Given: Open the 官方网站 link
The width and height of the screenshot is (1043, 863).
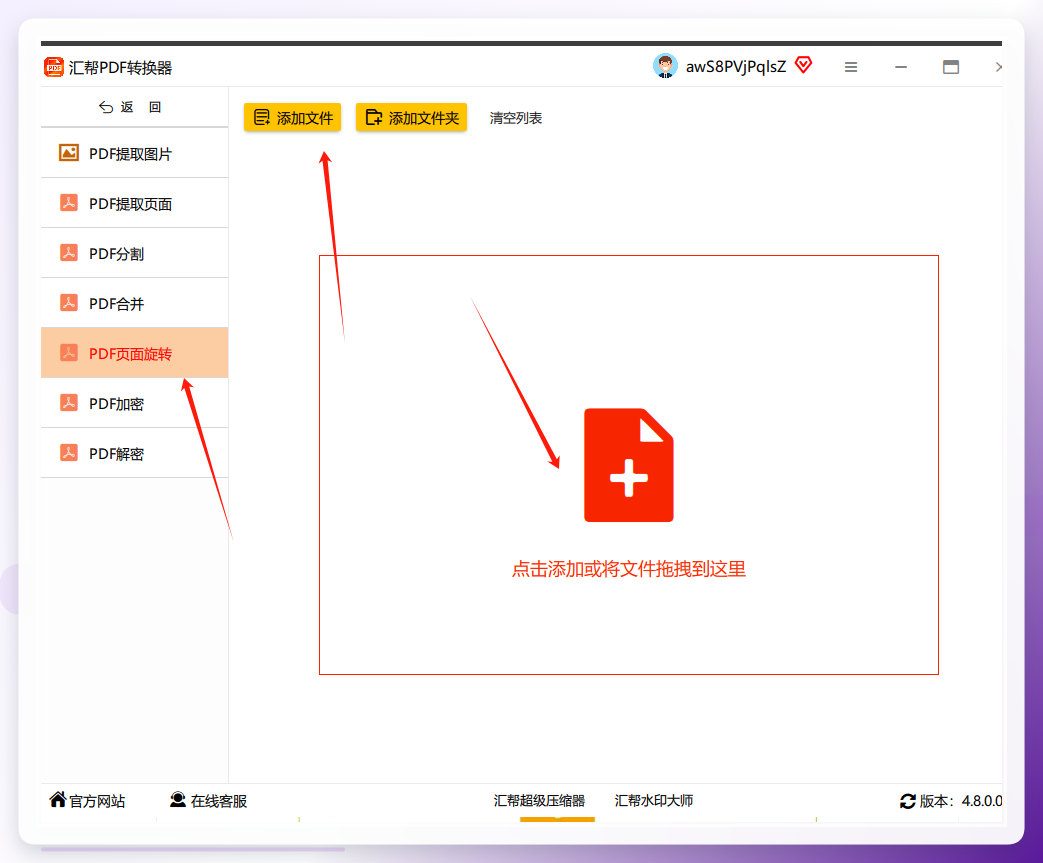Looking at the screenshot, I should 97,801.
